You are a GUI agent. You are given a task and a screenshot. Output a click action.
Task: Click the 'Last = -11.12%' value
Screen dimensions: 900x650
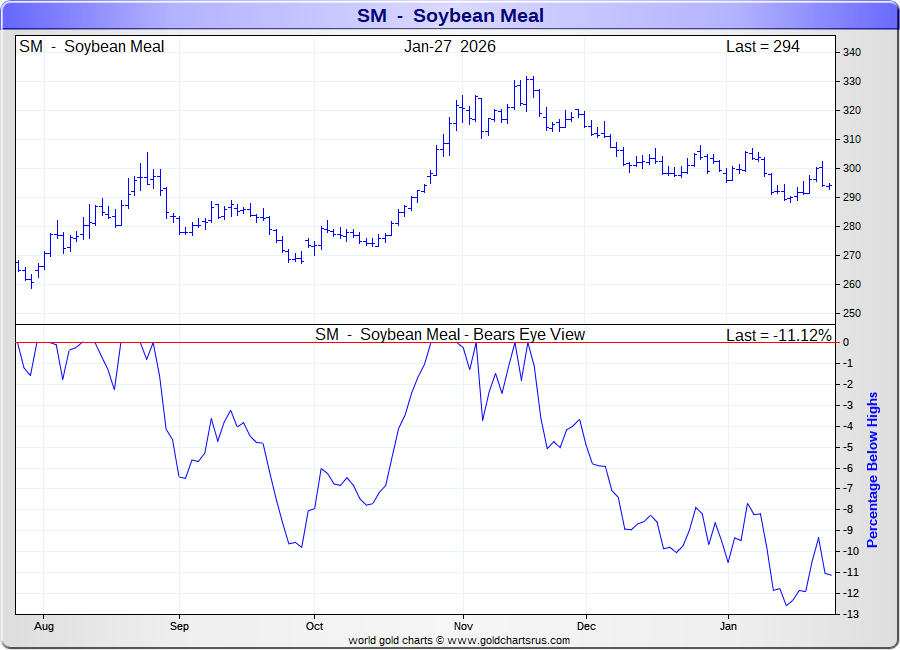[778, 335]
